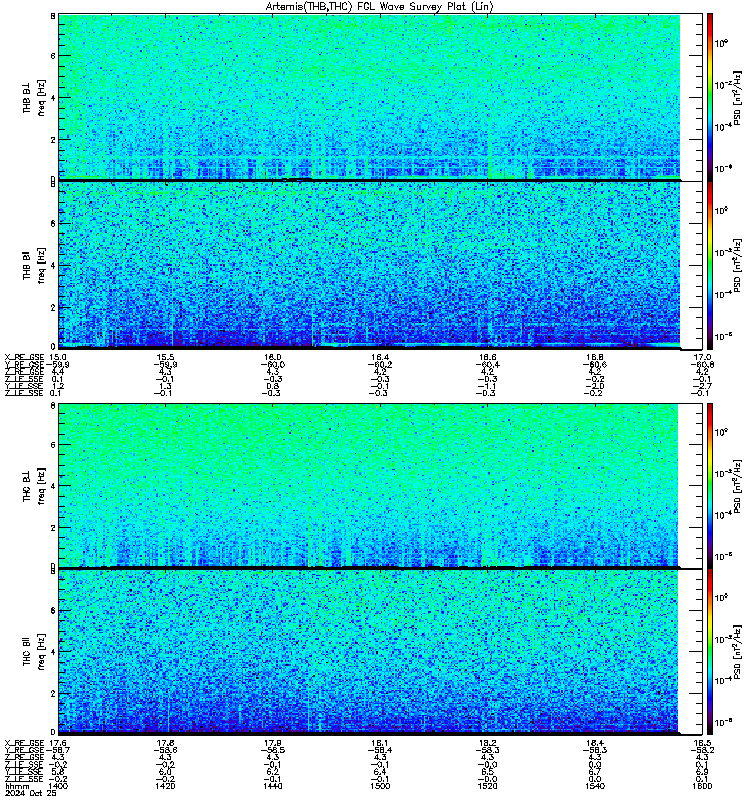Click the X_RE_GSE row label under the THB panels
750x800 pixels.
coord(24,357)
